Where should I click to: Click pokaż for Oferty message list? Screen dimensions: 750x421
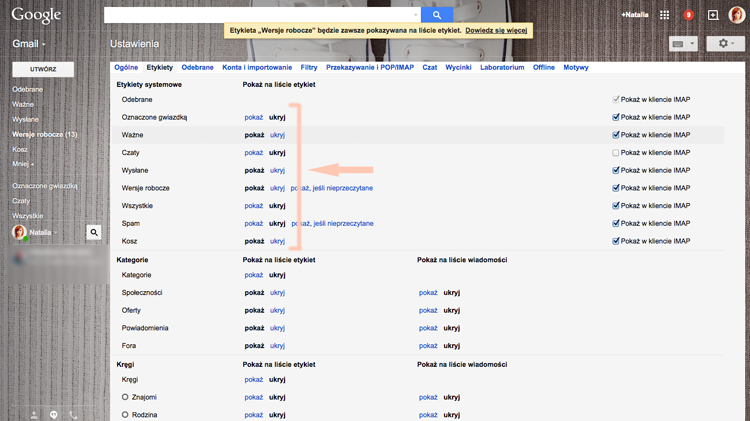point(428,310)
